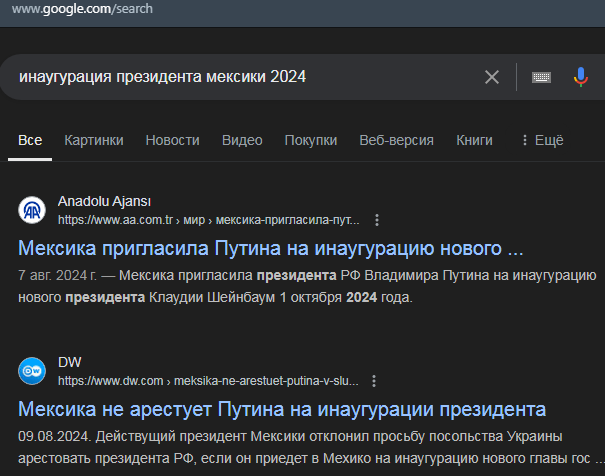Open the DW result options menu

pos(373,381)
